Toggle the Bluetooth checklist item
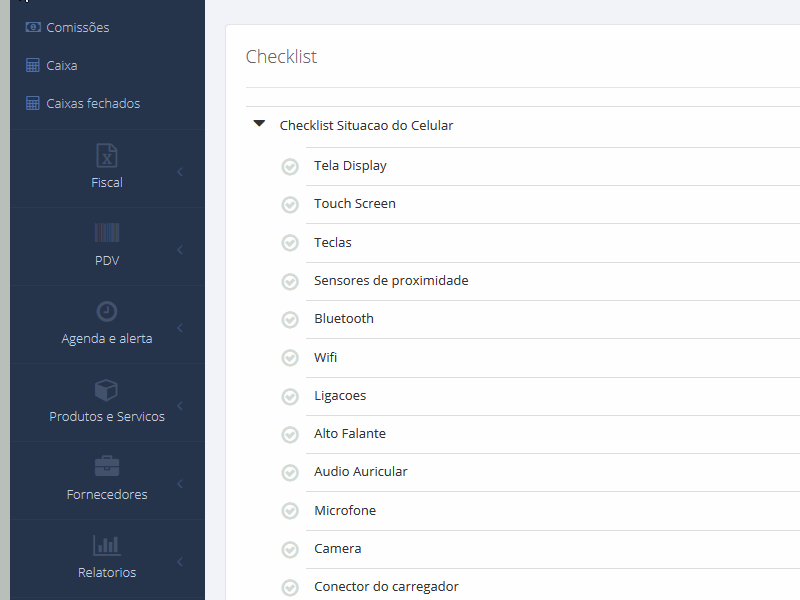The height and width of the screenshot is (600, 800). [290, 319]
